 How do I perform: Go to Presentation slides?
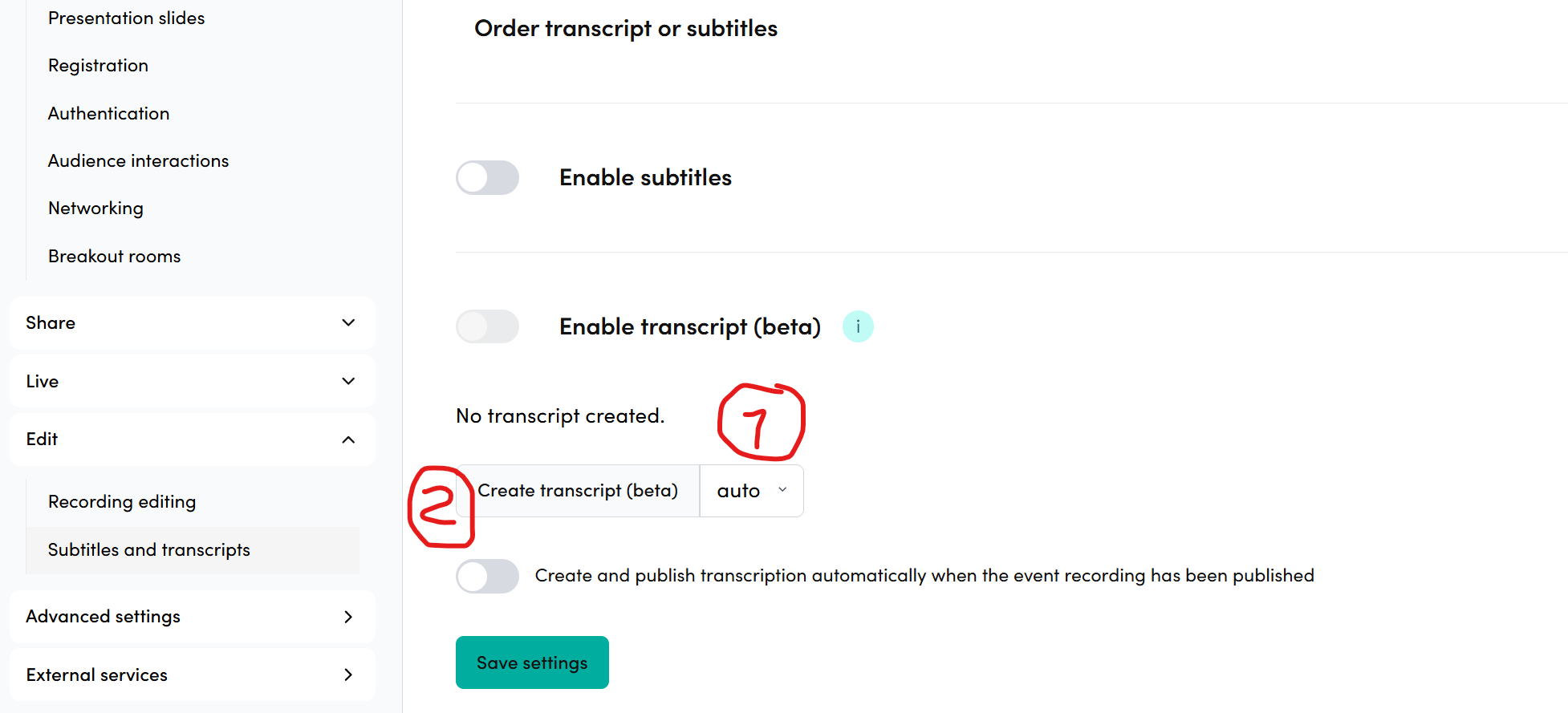pyautogui.click(x=127, y=18)
